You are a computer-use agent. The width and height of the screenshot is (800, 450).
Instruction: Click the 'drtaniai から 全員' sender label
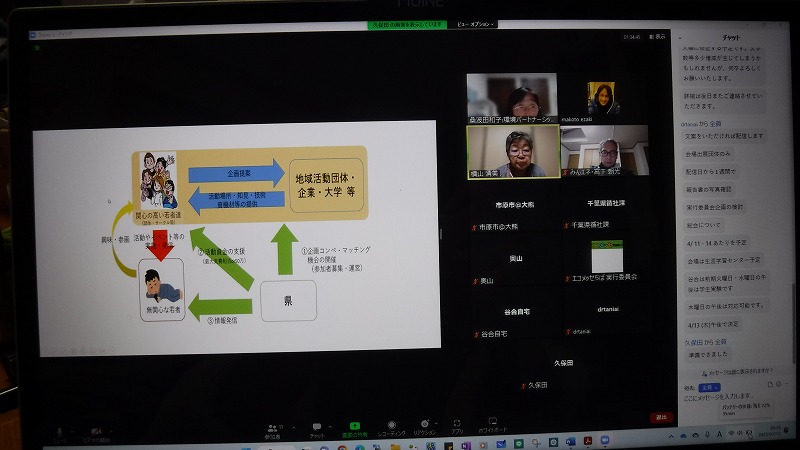click(x=701, y=124)
